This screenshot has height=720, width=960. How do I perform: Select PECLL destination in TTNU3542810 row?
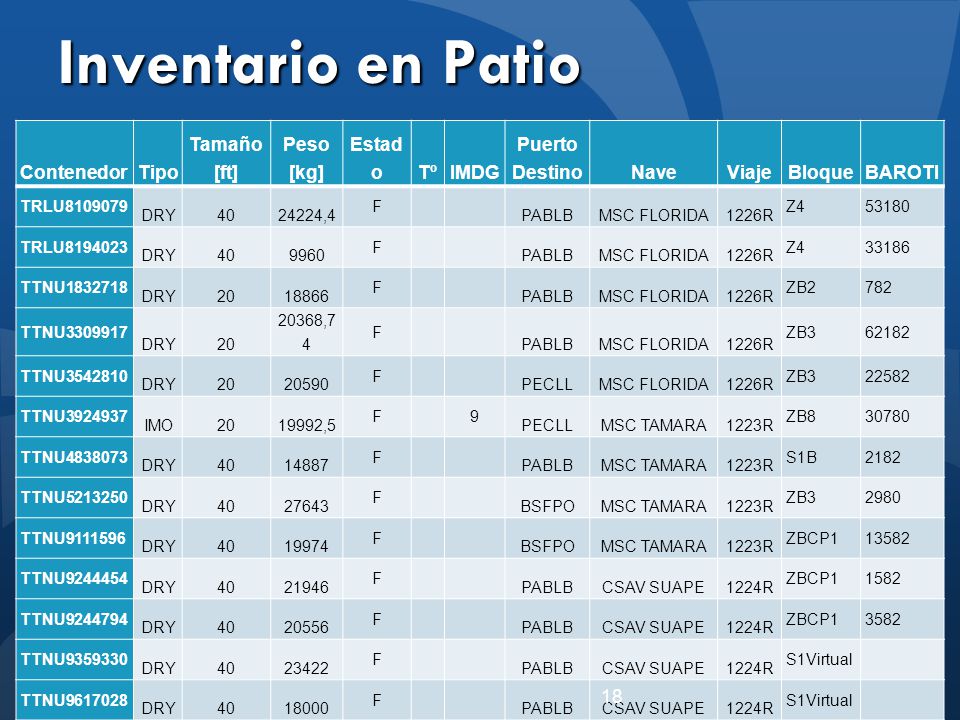(x=547, y=384)
